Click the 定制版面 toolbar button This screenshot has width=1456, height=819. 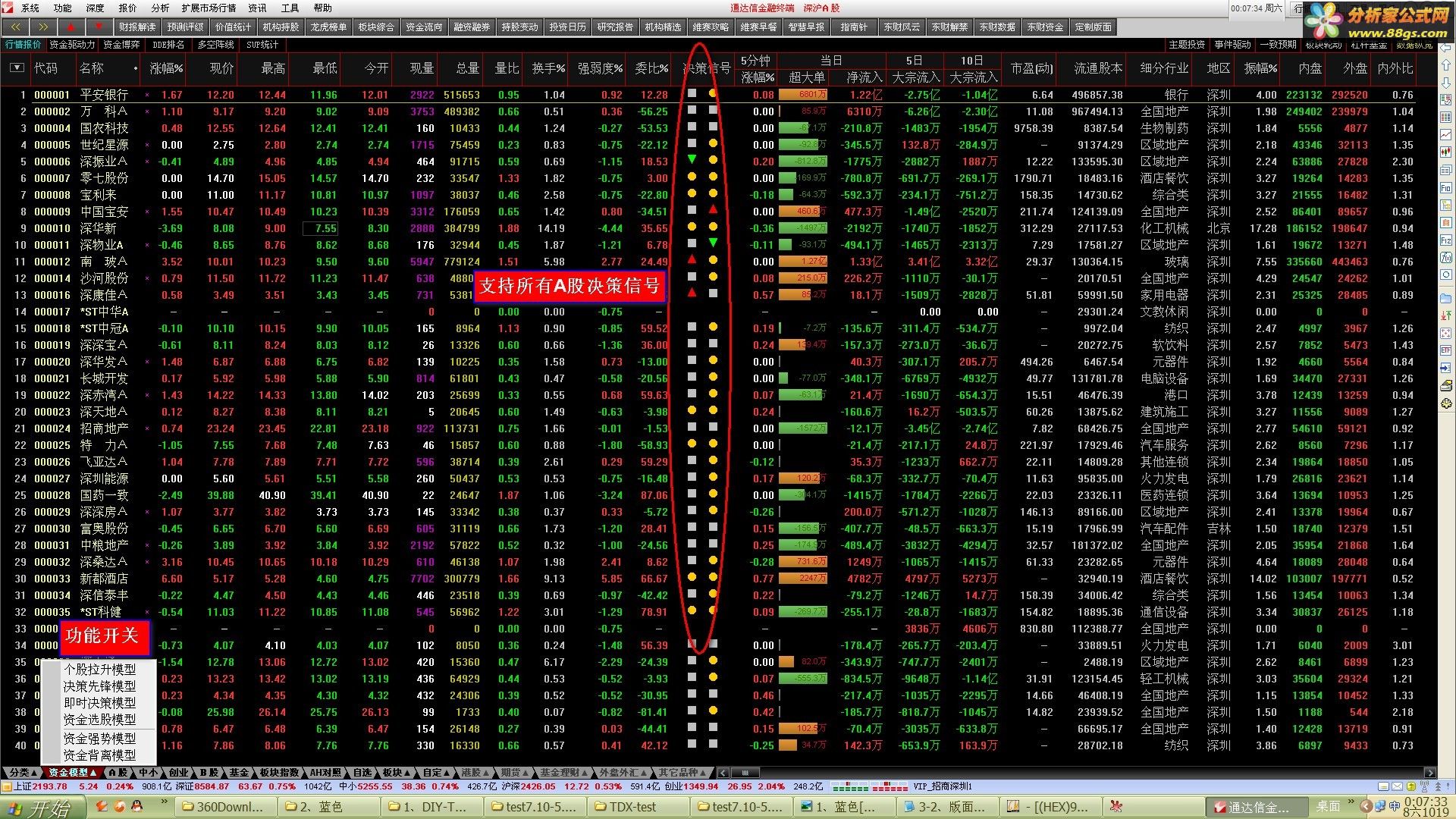[1093, 27]
